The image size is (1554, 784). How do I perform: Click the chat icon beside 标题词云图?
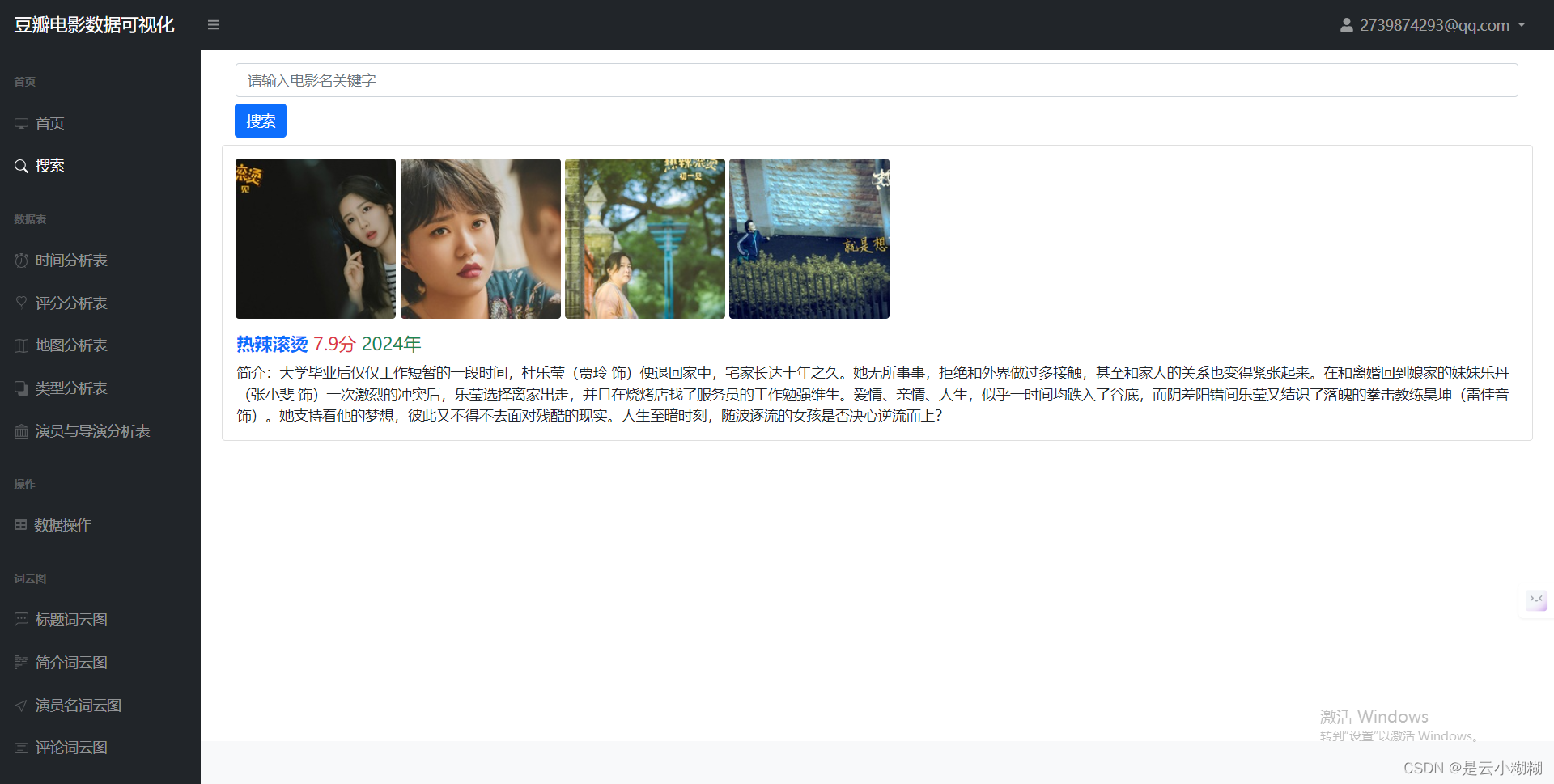(x=21, y=620)
